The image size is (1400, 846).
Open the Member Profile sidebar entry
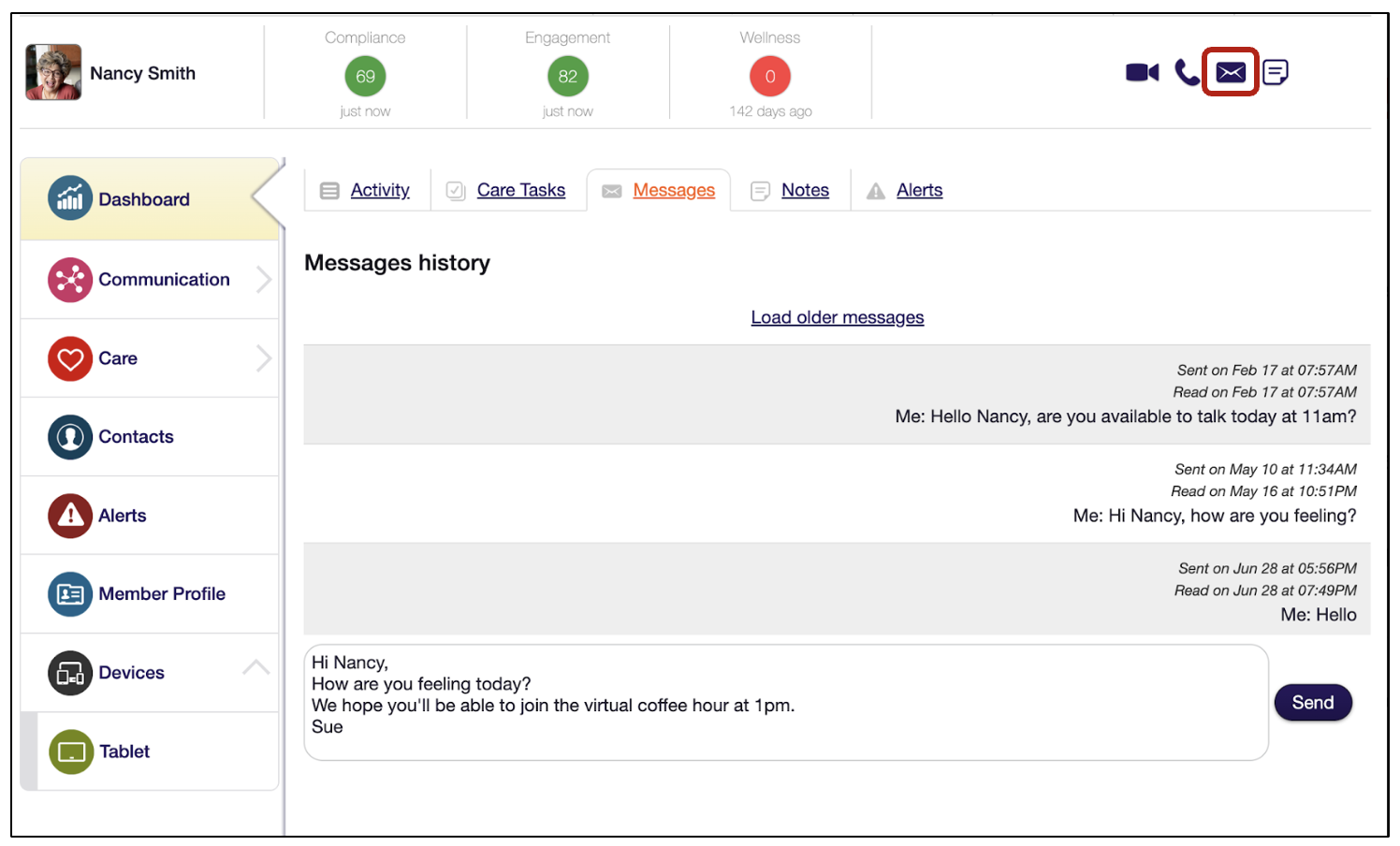(x=69, y=593)
